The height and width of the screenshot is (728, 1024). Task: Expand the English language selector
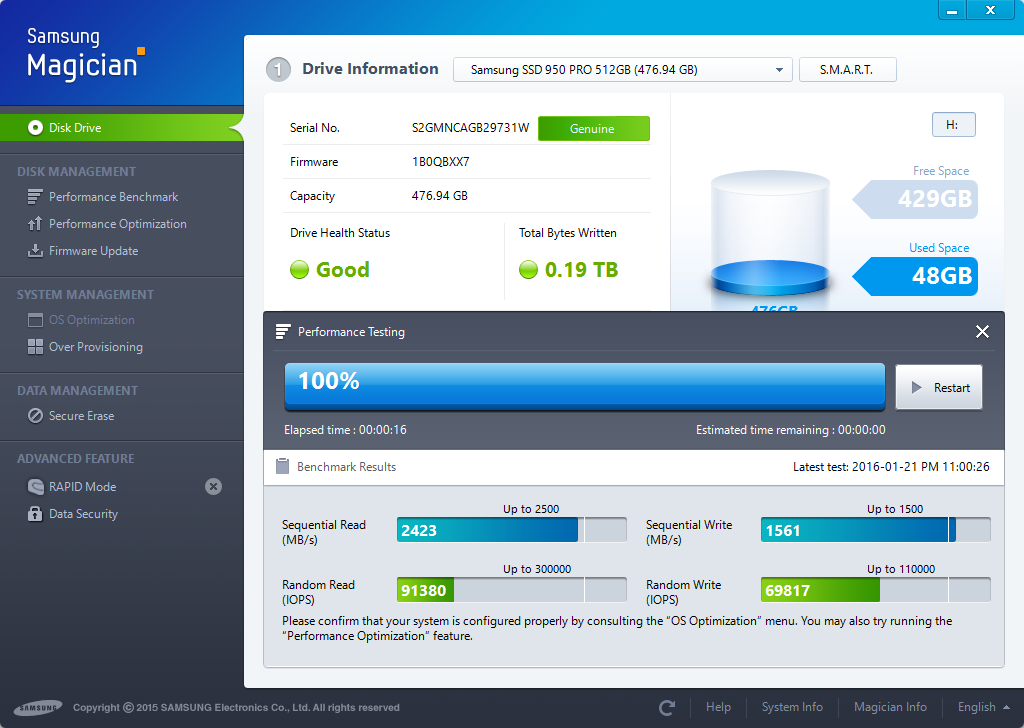point(984,708)
